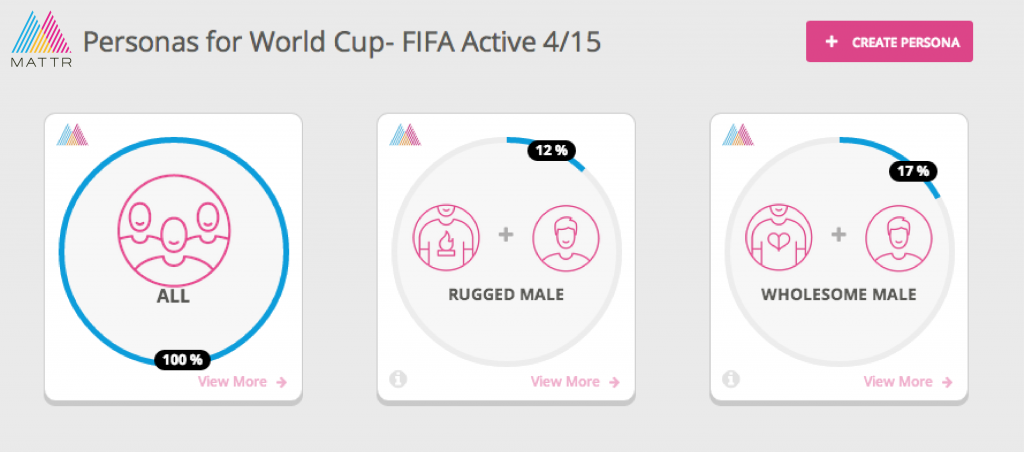
Task: Open info icon on Wholesome Male card
Action: pos(731,379)
